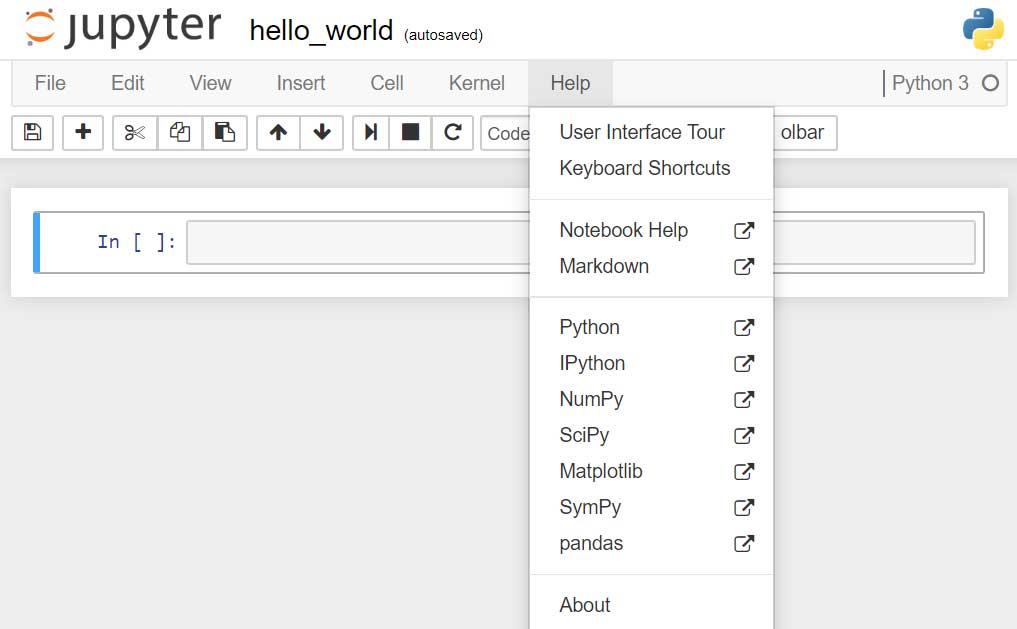
Task: Click the save and checkpoint floppy icon
Action: (x=32, y=133)
